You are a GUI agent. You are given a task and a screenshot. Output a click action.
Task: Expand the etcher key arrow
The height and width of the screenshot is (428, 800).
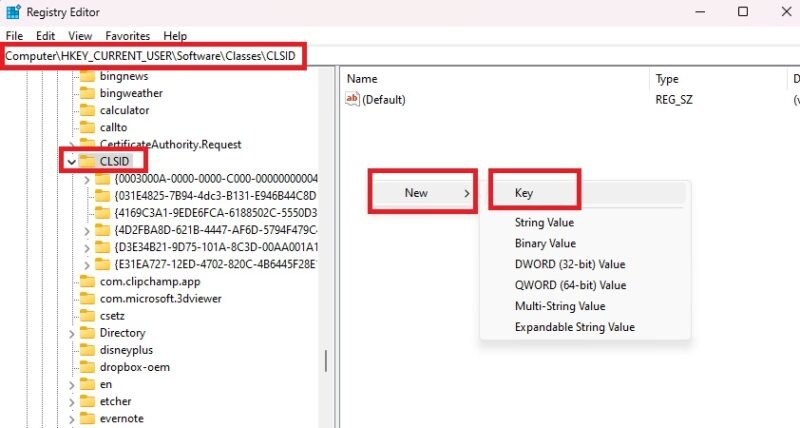click(71, 400)
